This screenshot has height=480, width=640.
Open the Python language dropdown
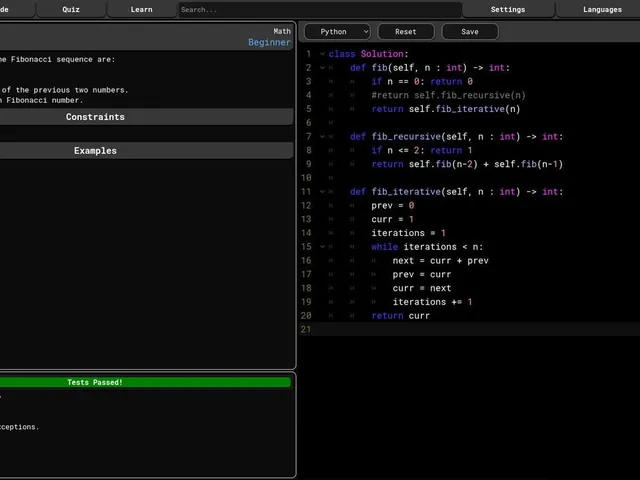point(337,32)
